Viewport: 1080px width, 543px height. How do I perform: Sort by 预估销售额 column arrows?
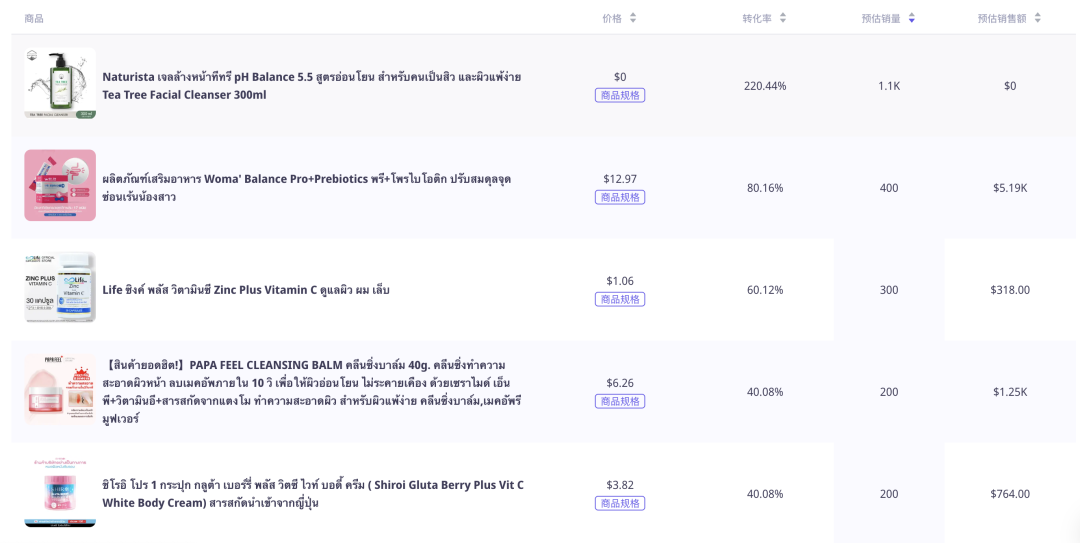(x=1037, y=19)
